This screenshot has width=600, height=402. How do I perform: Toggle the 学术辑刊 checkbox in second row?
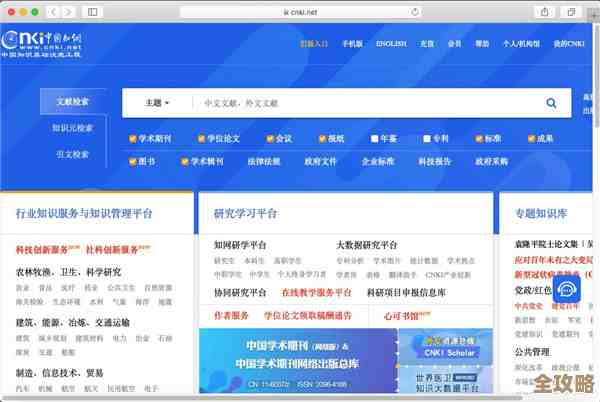coord(185,162)
